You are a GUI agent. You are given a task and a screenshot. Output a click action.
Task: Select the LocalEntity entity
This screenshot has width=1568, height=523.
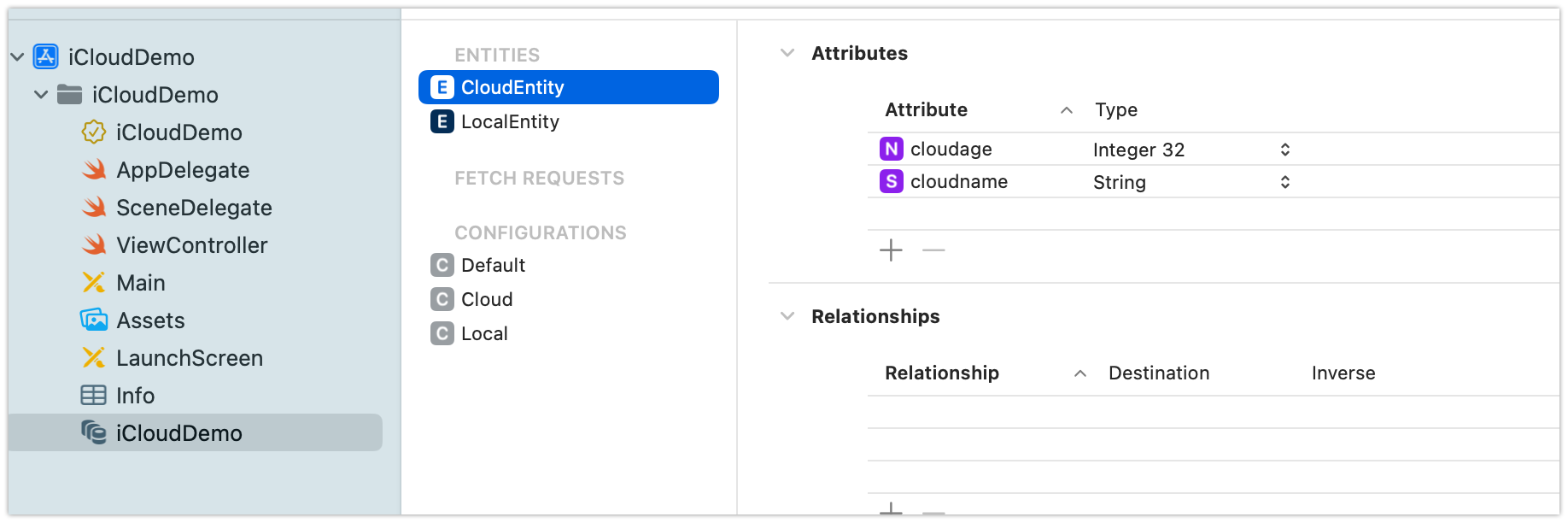(x=509, y=122)
